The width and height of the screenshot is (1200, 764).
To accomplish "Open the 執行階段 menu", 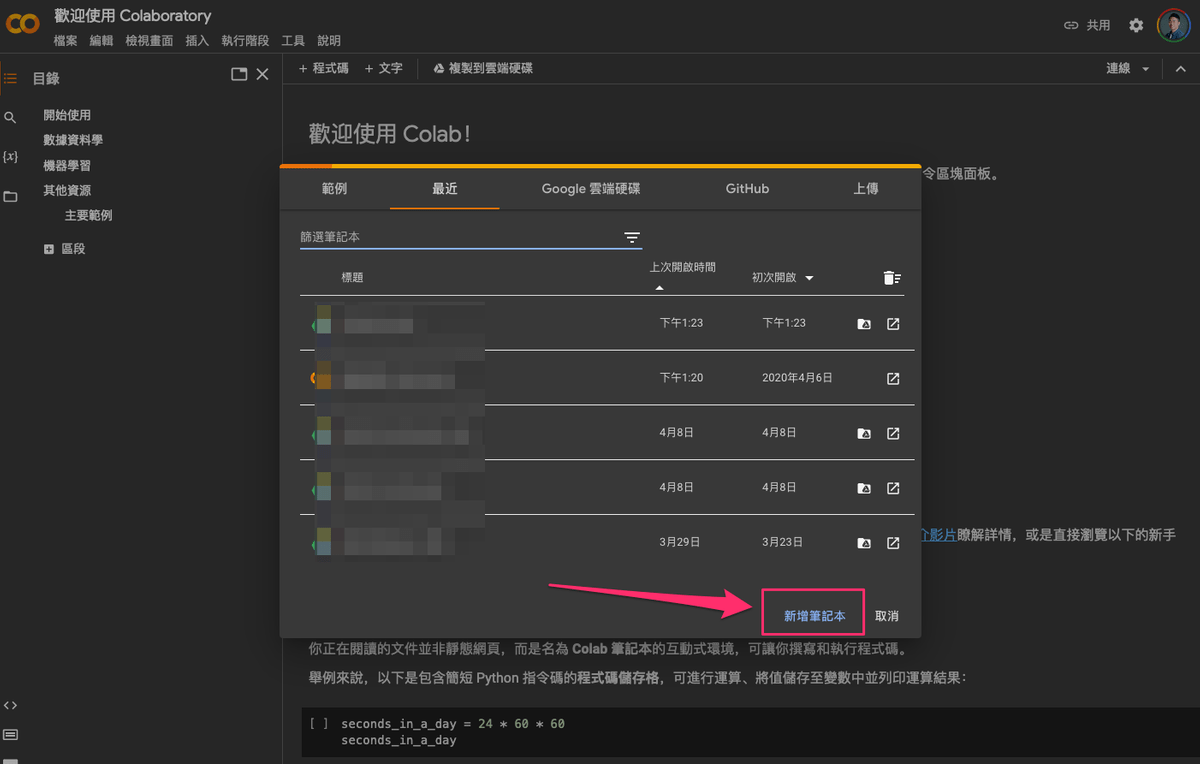I will (x=245, y=41).
